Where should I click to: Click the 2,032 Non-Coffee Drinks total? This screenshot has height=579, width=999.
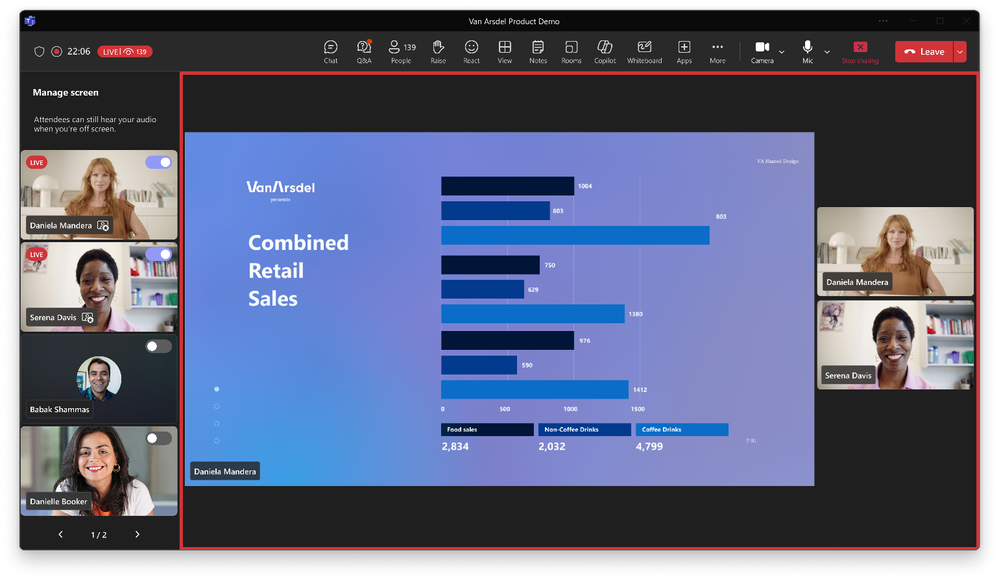(x=552, y=447)
